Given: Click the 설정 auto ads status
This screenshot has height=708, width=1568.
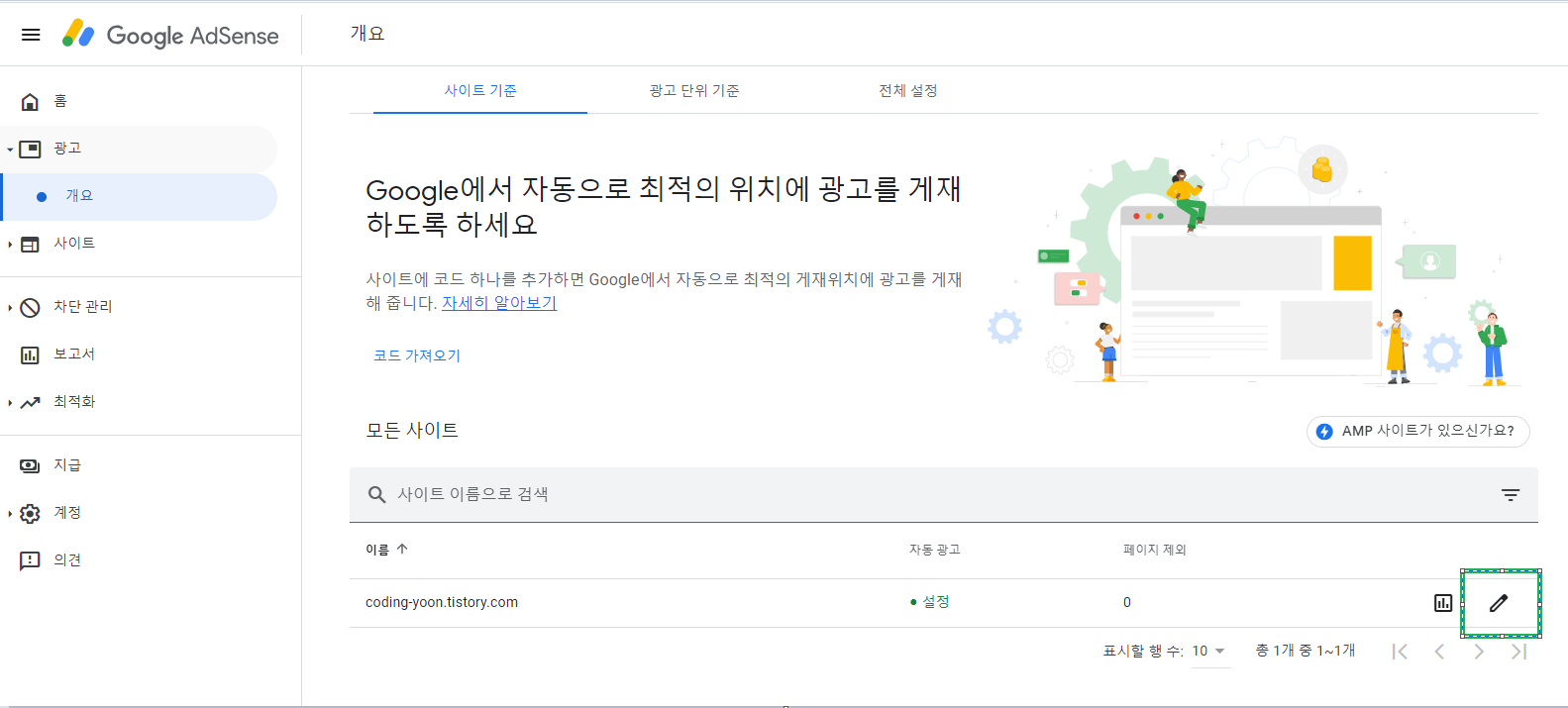Looking at the screenshot, I should (929, 602).
